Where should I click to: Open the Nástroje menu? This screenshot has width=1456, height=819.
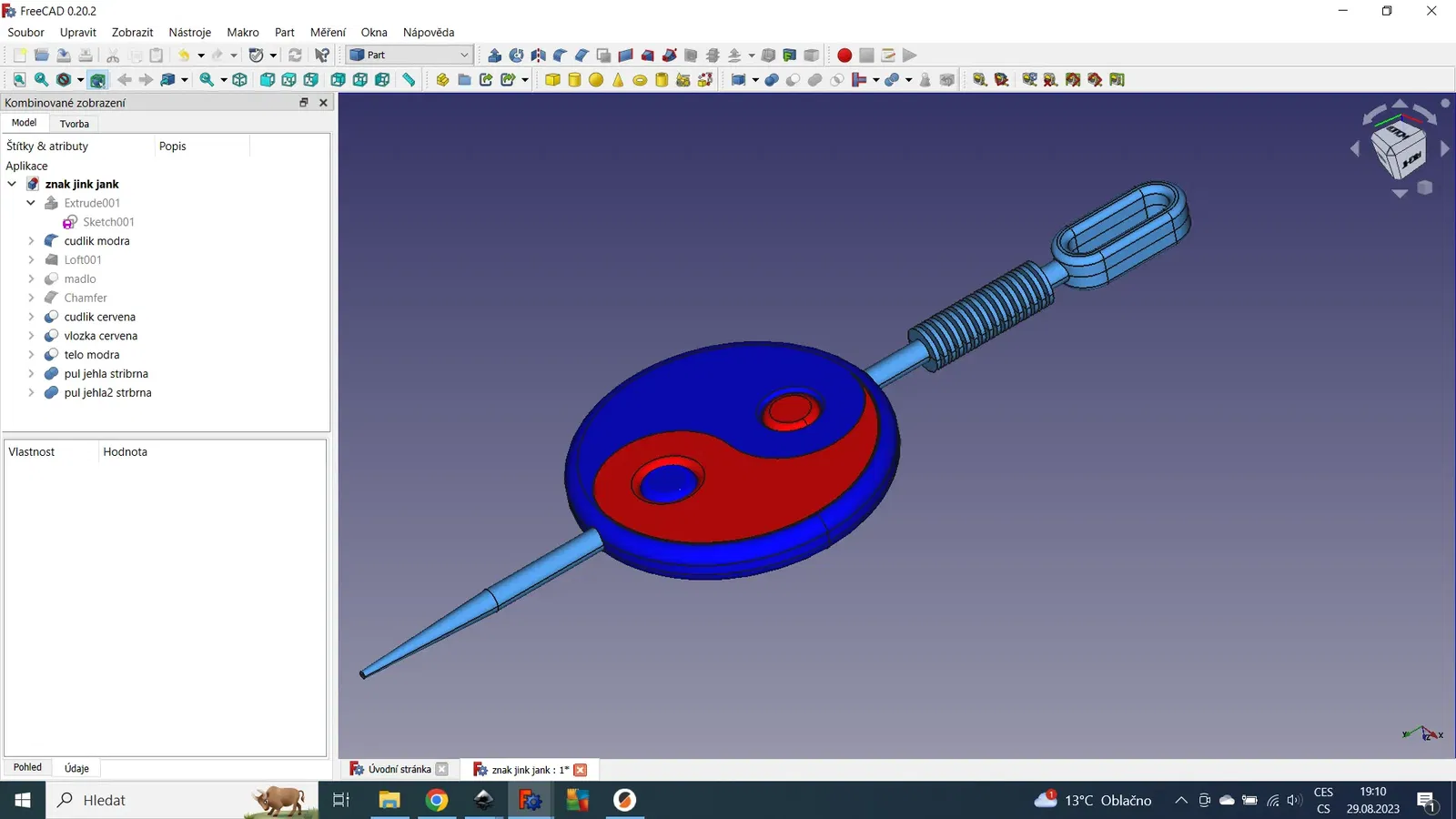pyautogui.click(x=189, y=32)
